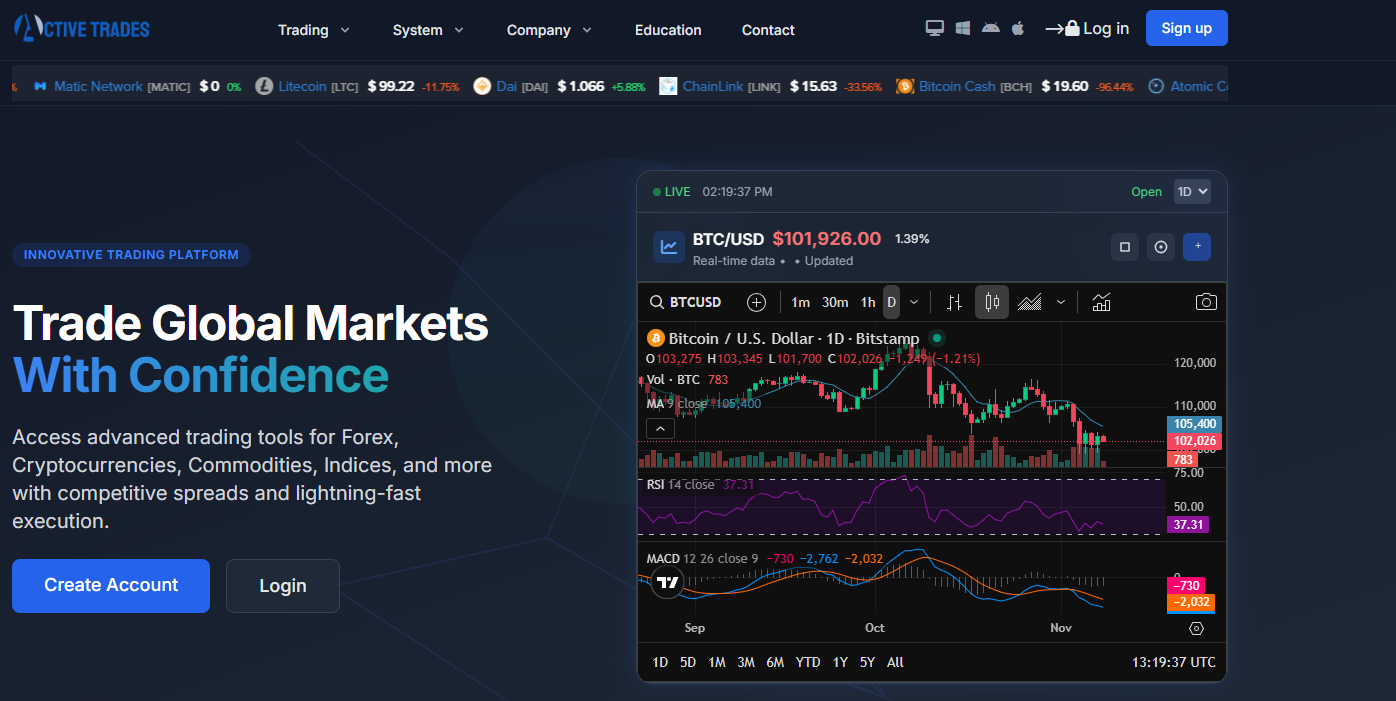The image size is (1396, 701).
Task: Click the Create Account button
Action: (x=111, y=585)
